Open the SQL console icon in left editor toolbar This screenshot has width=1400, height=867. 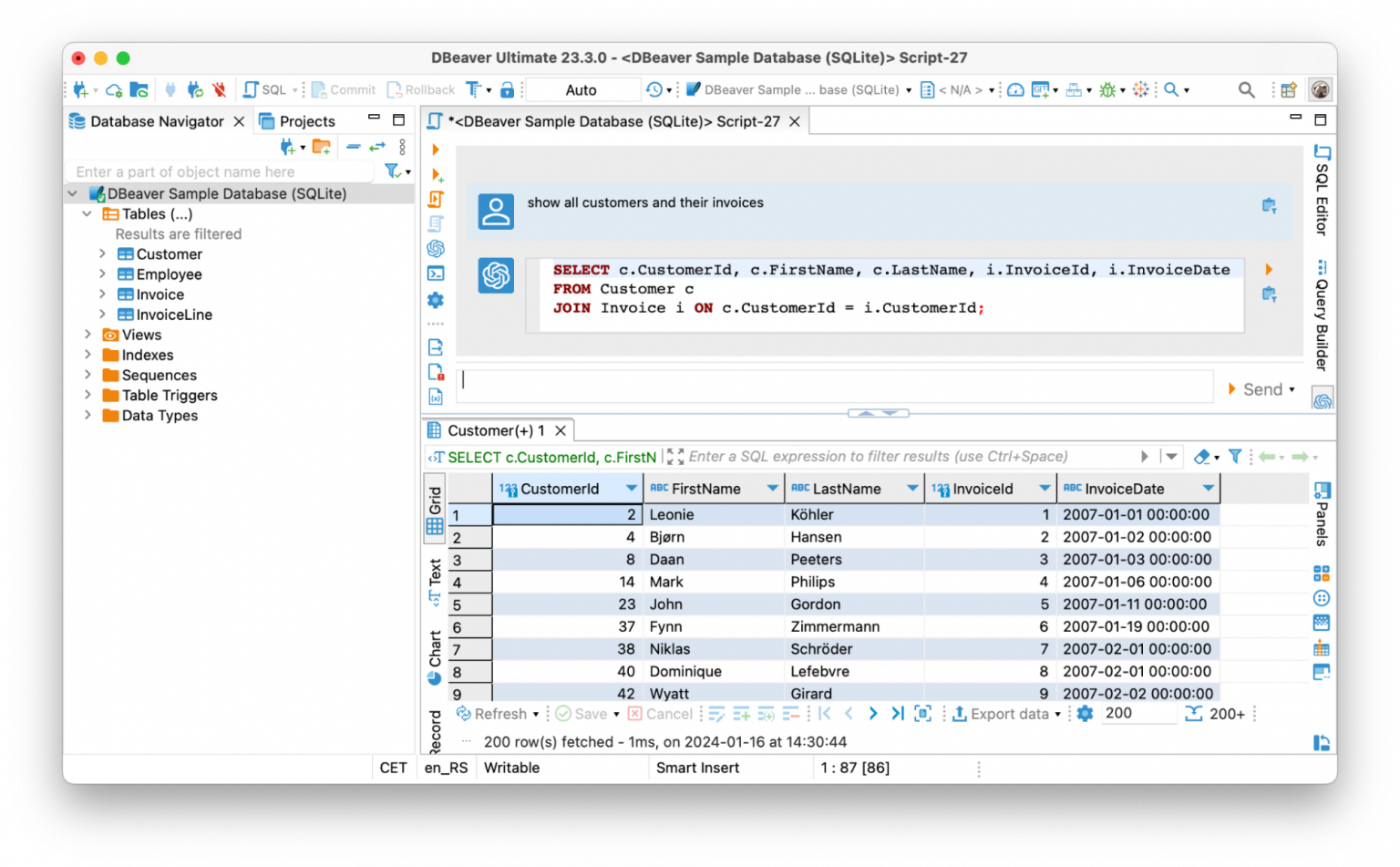pos(435,273)
